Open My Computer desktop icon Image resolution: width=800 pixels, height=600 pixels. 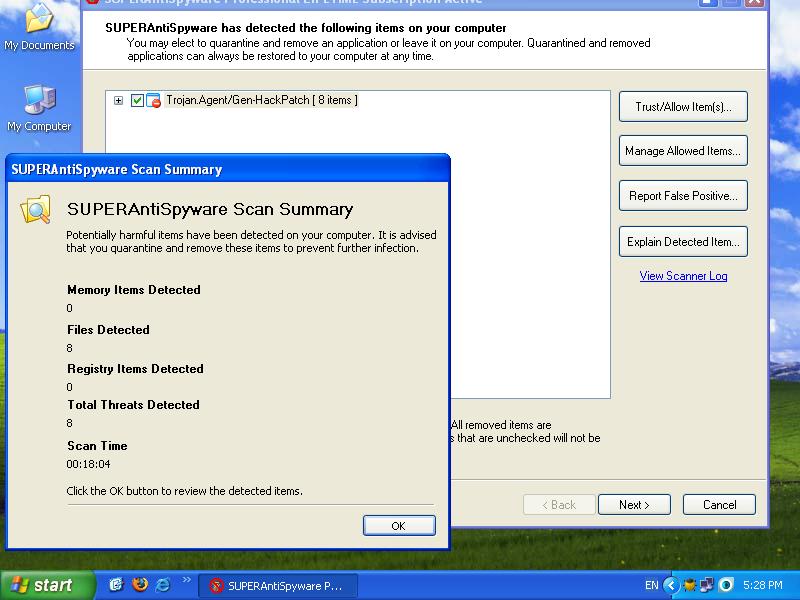click(39, 108)
